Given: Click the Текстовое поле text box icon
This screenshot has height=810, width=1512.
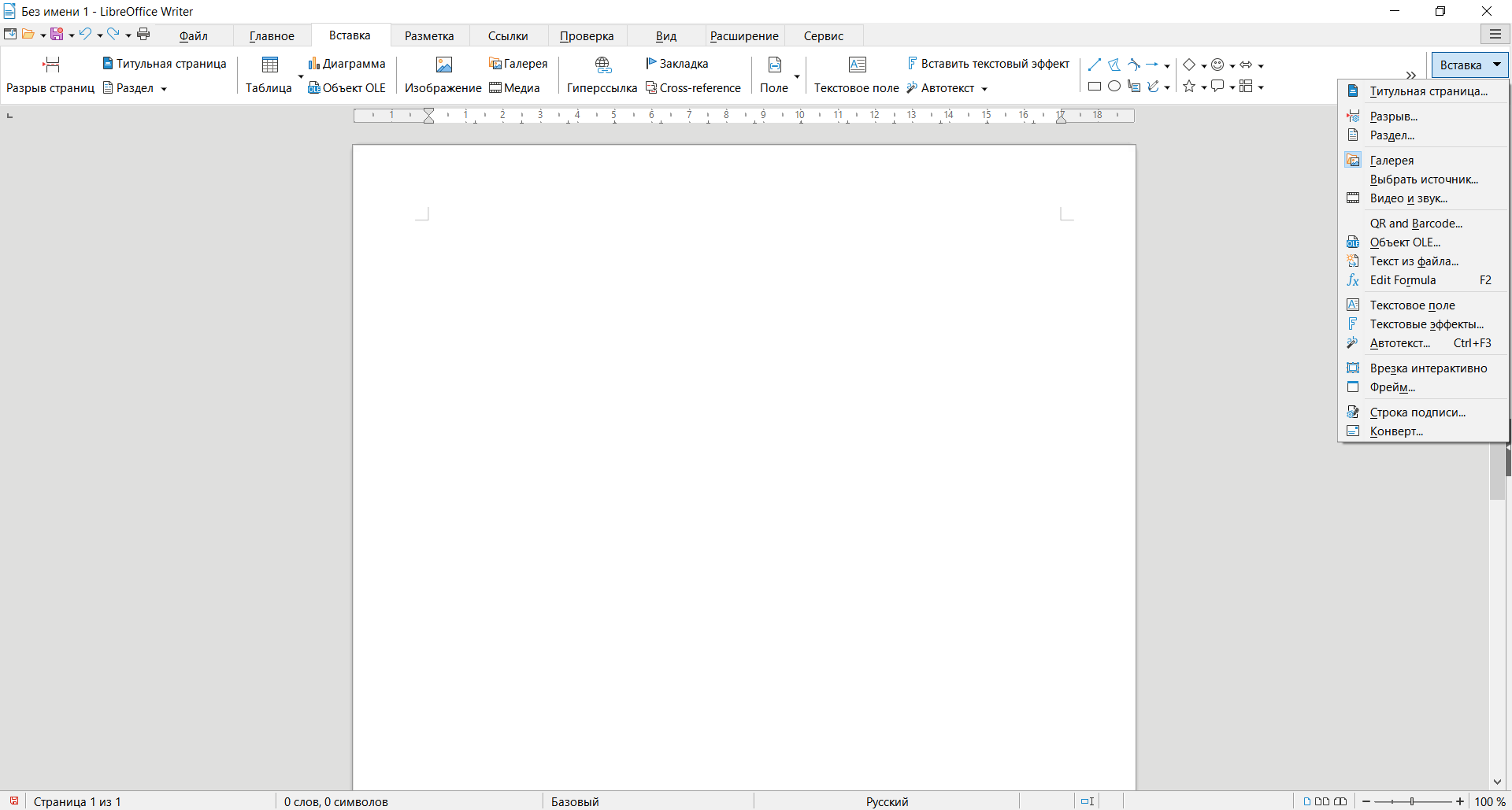Looking at the screenshot, I should 857,65.
